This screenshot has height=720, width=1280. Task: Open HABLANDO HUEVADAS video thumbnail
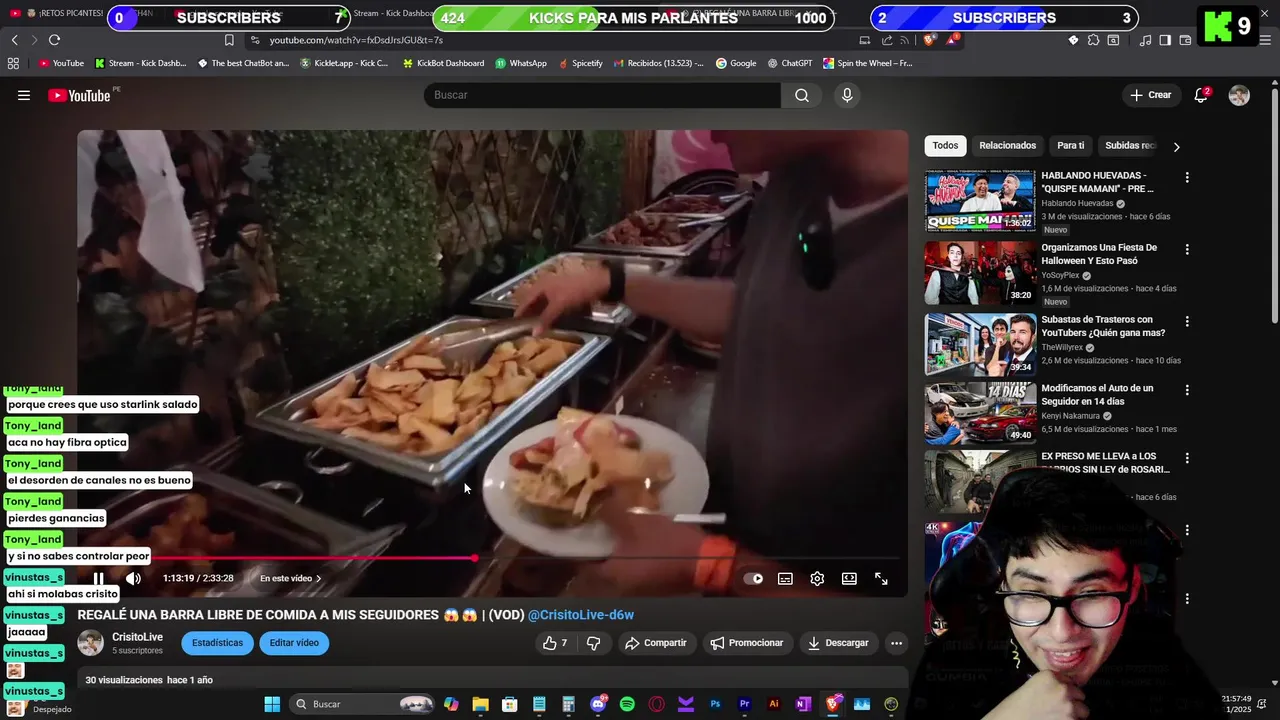(980, 200)
